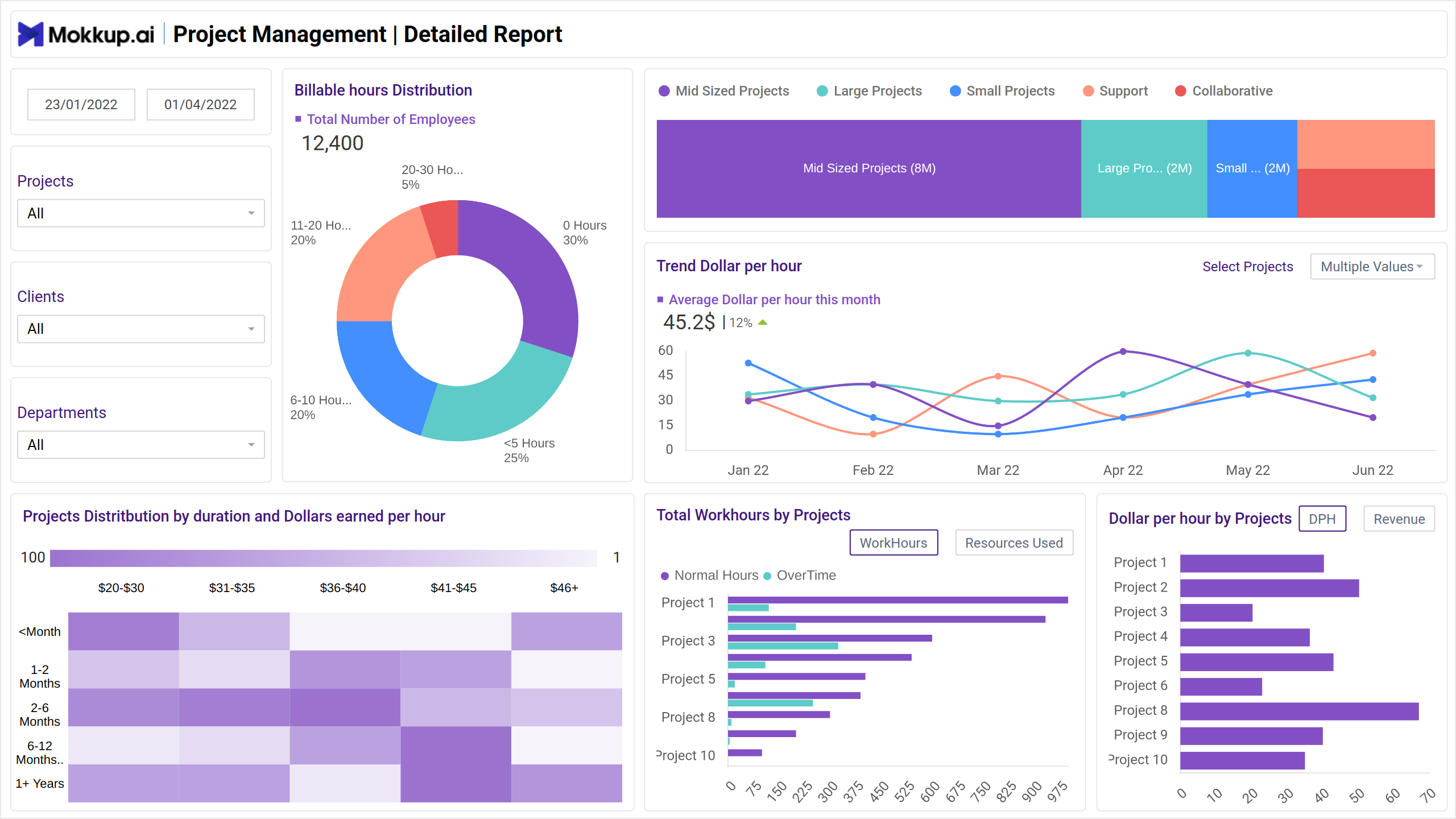This screenshot has width=1456, height=819.
Task: Click the $41-$45 heatmap column header
Action: pyautogui.click(x=453, y=588)
